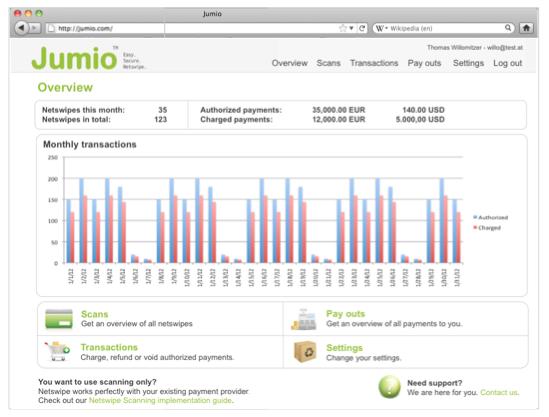Open the Settings menu item
Screen dimensions: 549x417
point(468,63)
